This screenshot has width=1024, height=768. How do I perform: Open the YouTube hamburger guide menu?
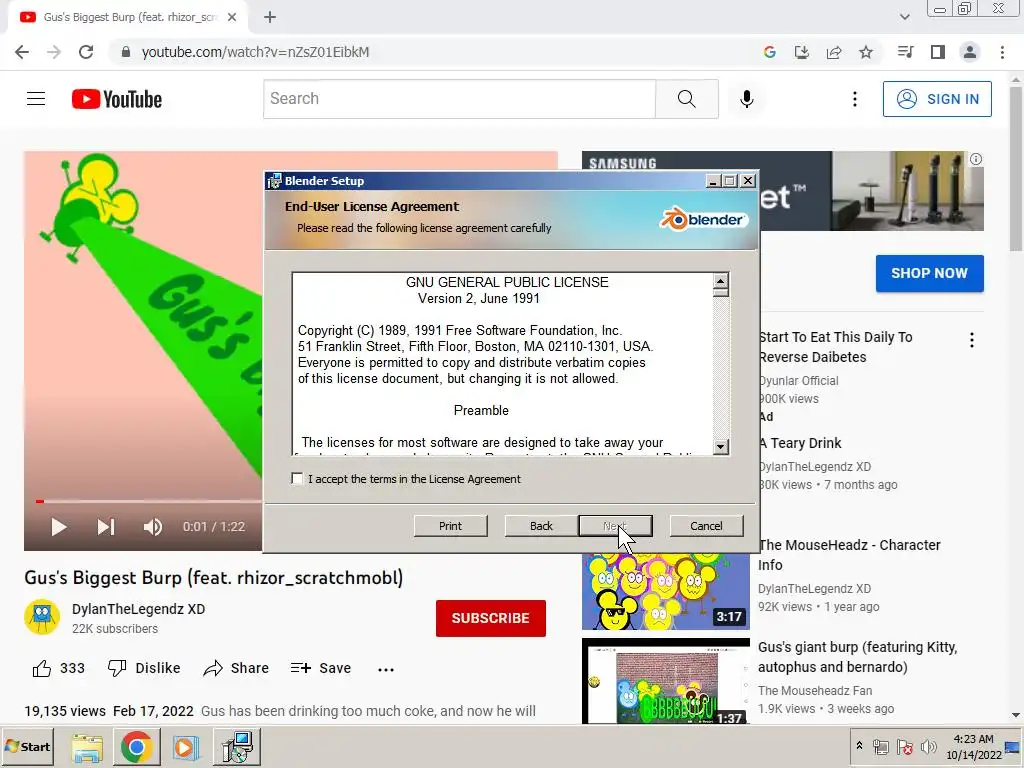[36, 99]
